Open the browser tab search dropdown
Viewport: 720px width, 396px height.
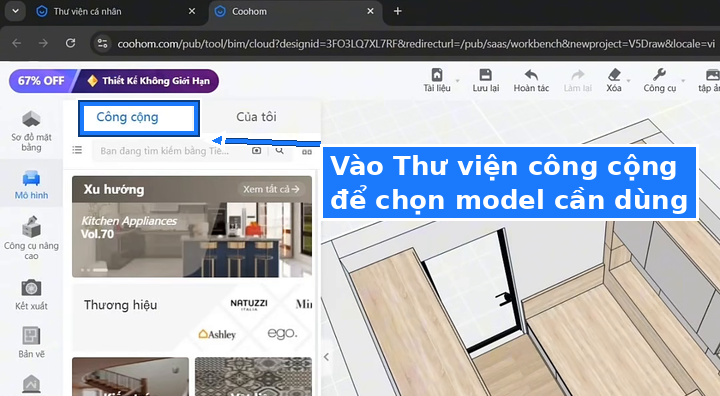pyautogui.click(x=15, y=11)
